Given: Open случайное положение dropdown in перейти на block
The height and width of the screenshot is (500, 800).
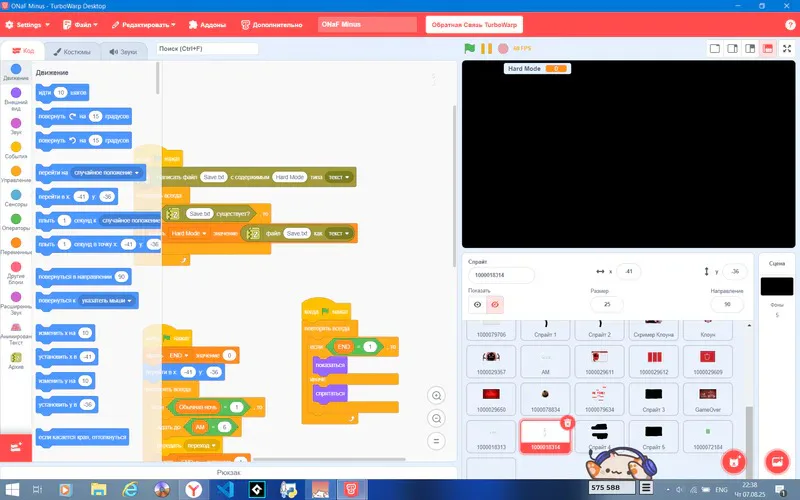Looking at the screenshot, I should pos(106,172).
